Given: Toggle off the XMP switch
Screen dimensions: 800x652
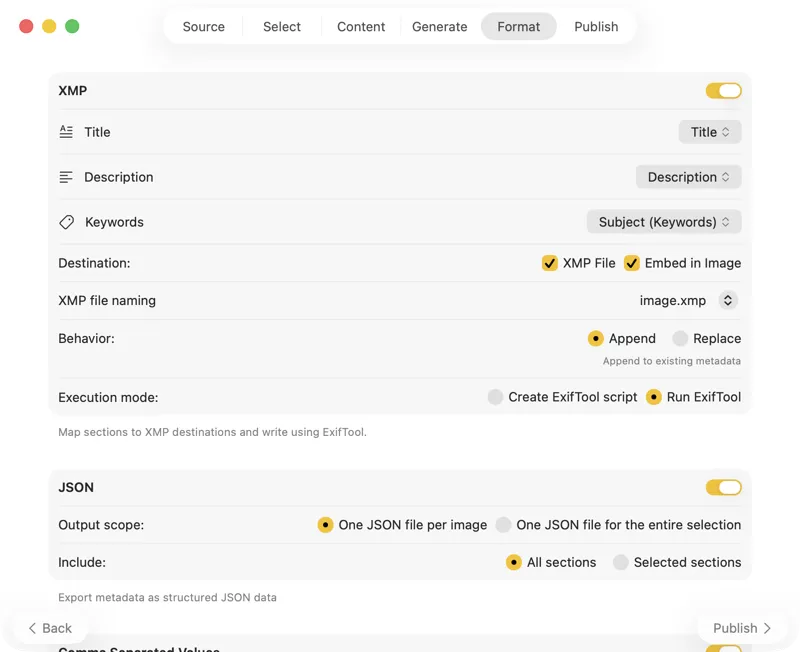Looking at the screenshot, I should pyautogui.click(x=723, y=91).
